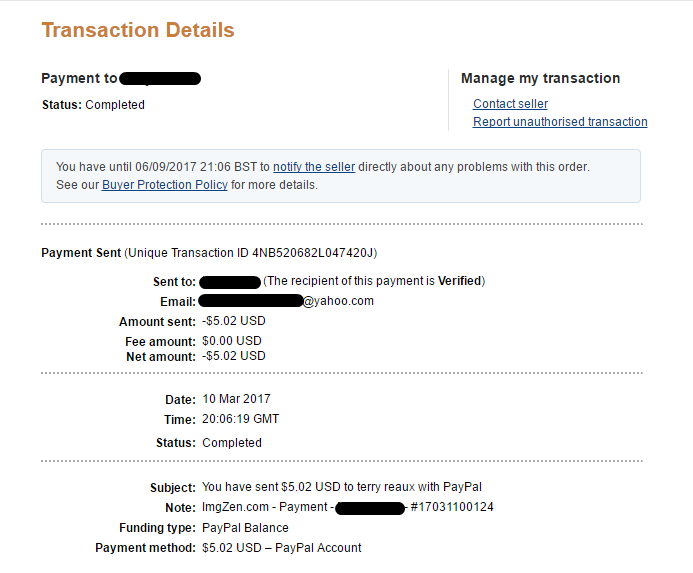Click the redacted email ending in @yahoo.com
The image size is (693, 573).
click(x=286, y=301)
